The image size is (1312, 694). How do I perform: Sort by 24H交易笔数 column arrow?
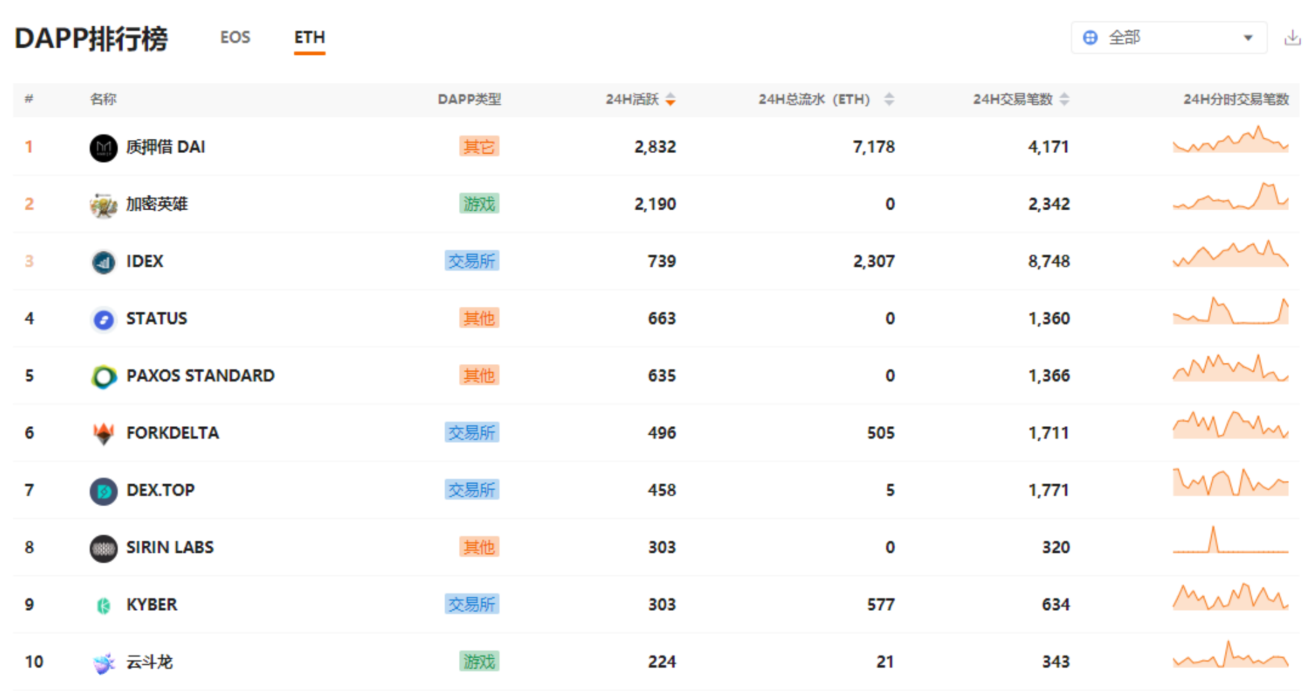click(x=1064, y=100)
